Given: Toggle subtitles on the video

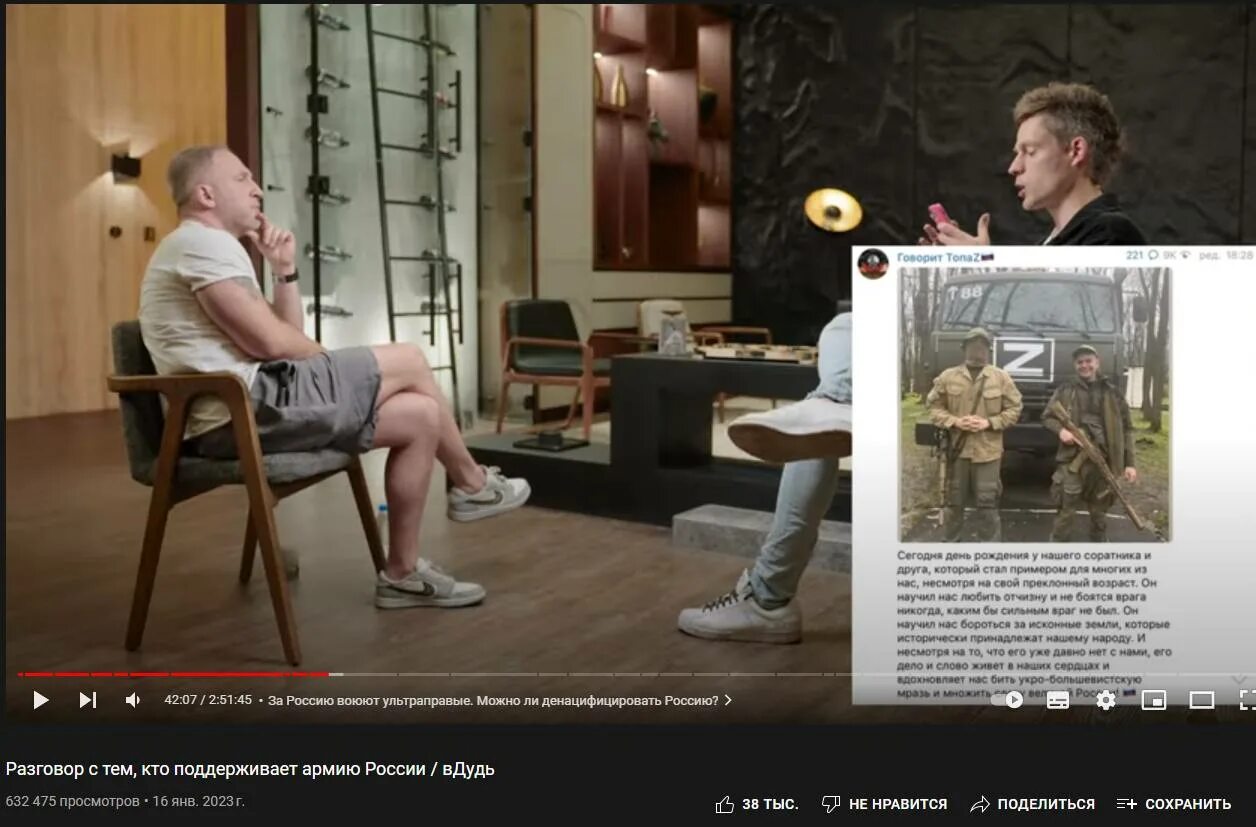Looking at the screenshot, I should point(1058,700).
